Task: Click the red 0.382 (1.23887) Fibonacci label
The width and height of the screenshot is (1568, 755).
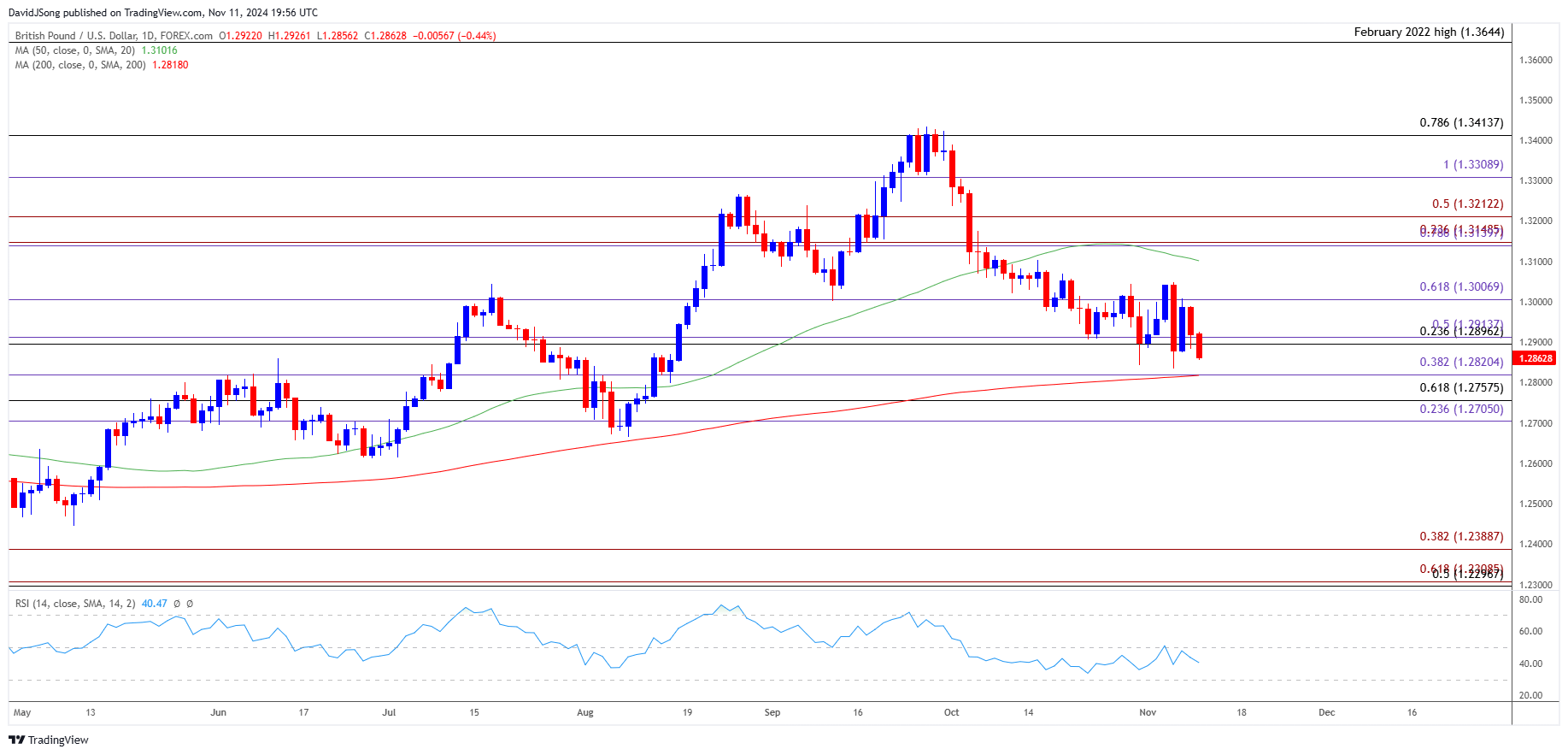Action: (1460, 536)
